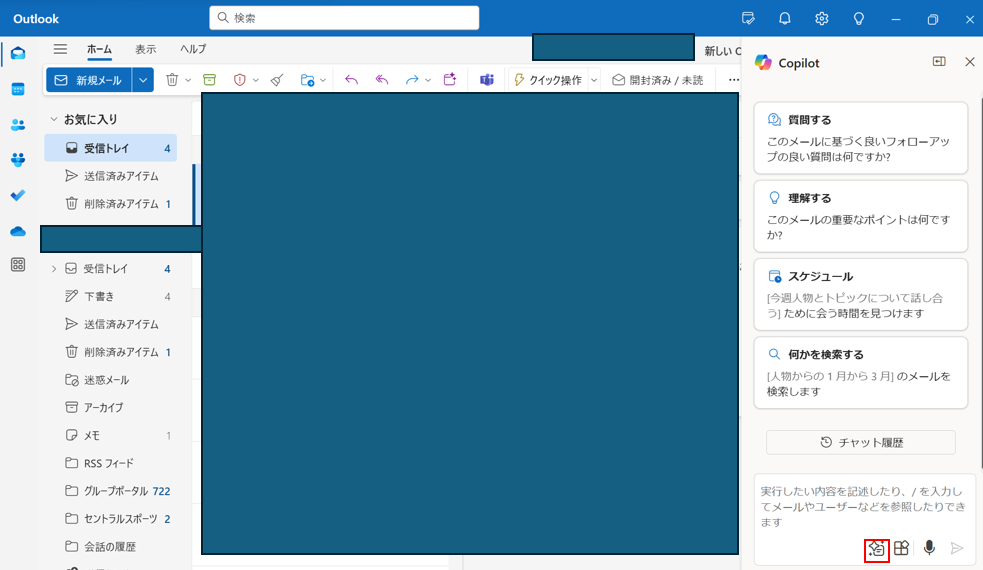The image size is (983, 570).
Task: Open the To Do checkmark icon
Action: click(x=18, y=195)
